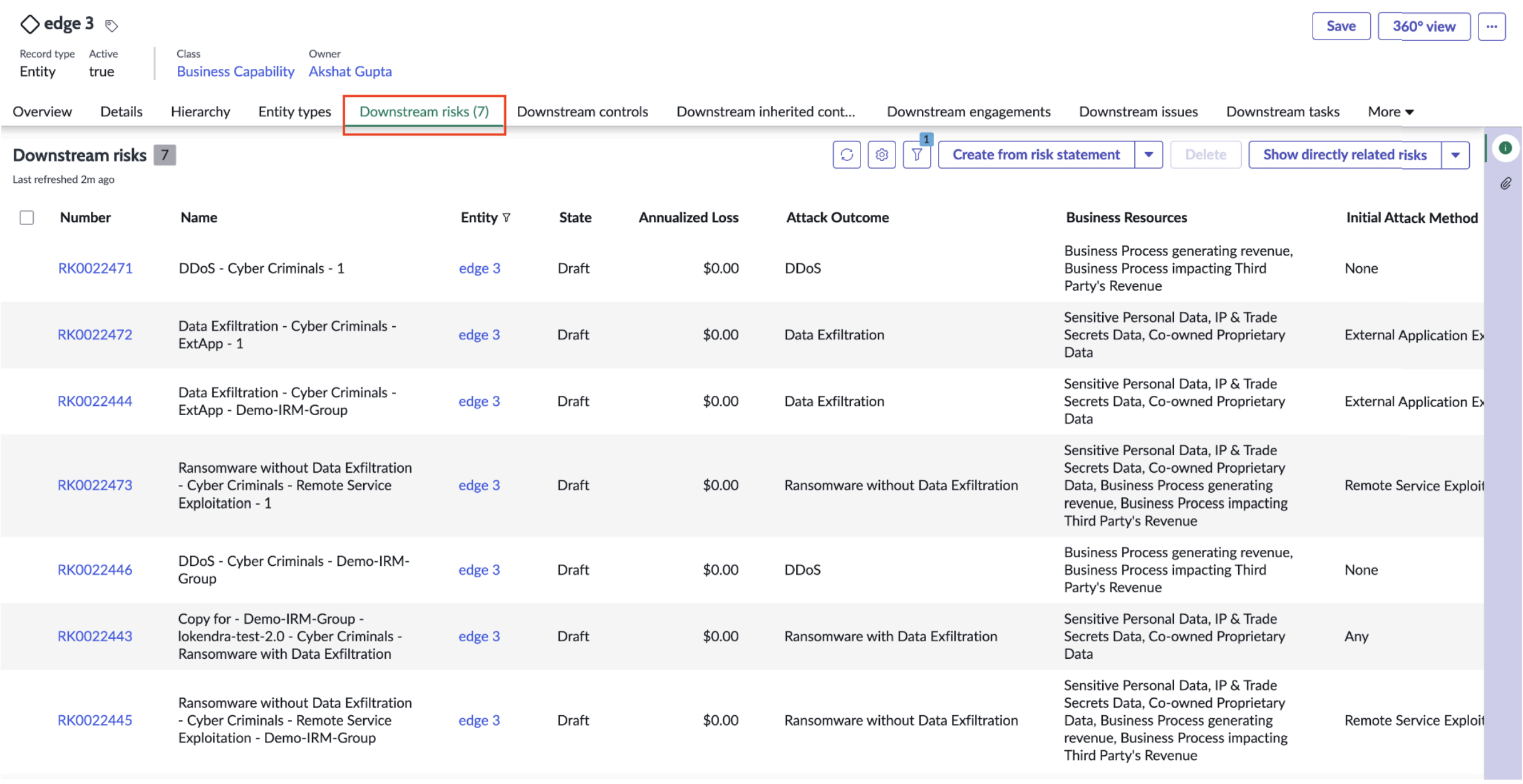
Task: Toggle the select all rows checkbox
Action: click(x=27, y=218)
